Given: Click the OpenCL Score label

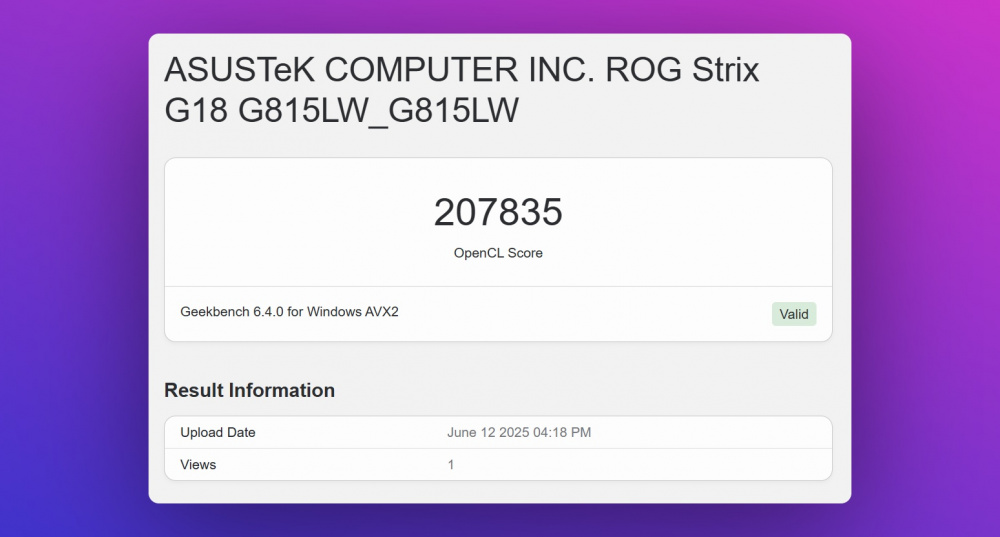Looking at the screenshot, I should coord(498,253).
